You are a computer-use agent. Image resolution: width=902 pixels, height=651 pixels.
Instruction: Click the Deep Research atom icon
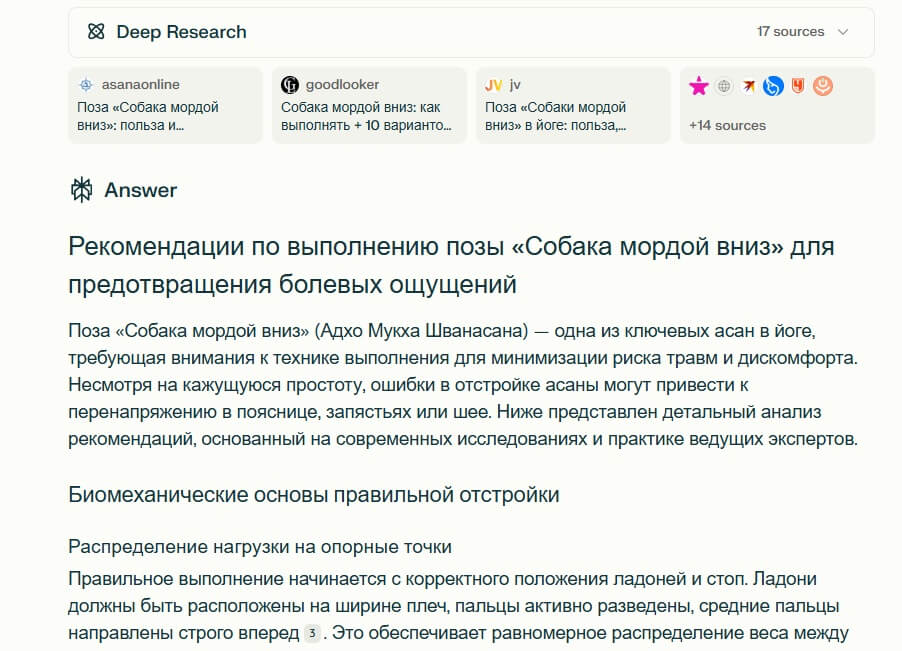[96, 32]
